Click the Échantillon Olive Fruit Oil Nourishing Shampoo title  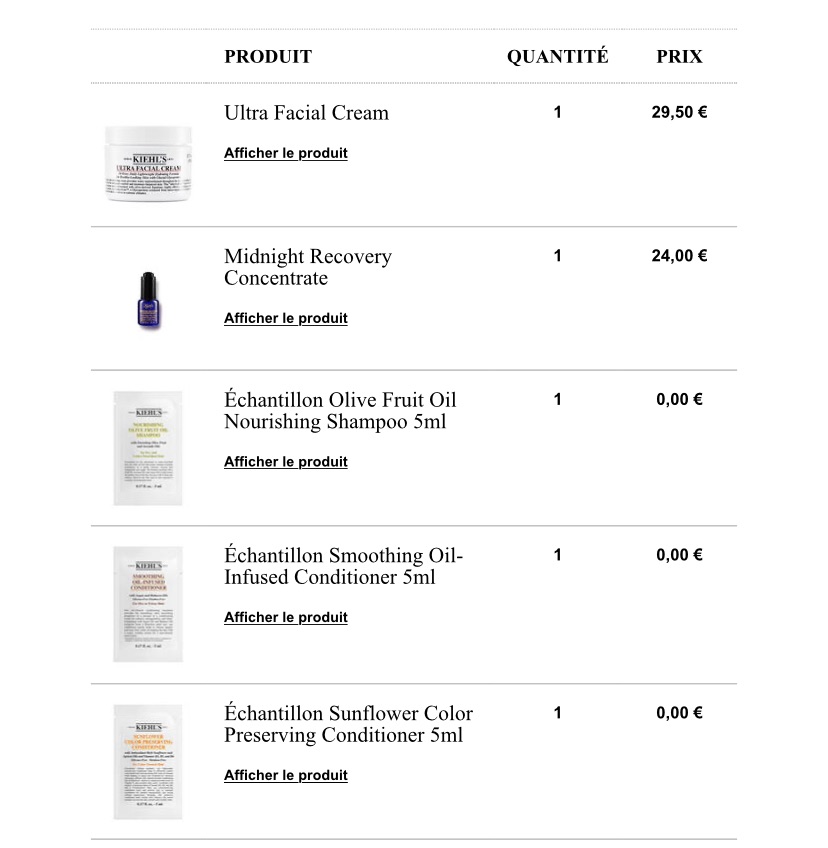click(340, 410)
